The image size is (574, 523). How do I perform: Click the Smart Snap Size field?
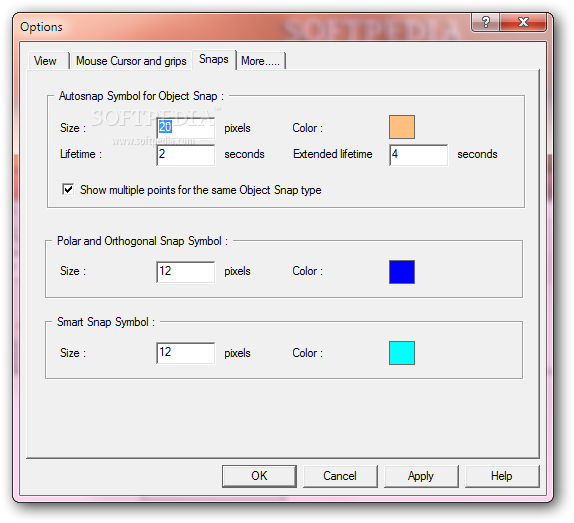(x=186, y=353)
